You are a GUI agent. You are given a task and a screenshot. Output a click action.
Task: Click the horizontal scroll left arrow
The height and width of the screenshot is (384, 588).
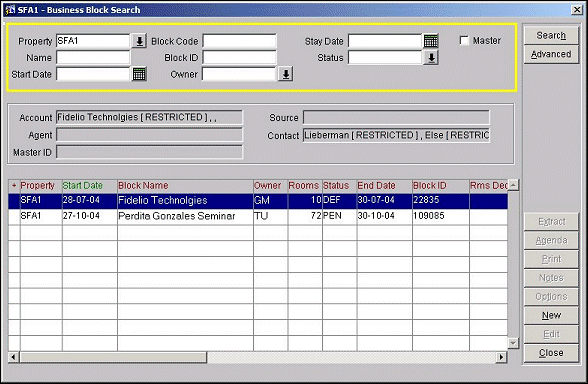click(x=14, y=357)
